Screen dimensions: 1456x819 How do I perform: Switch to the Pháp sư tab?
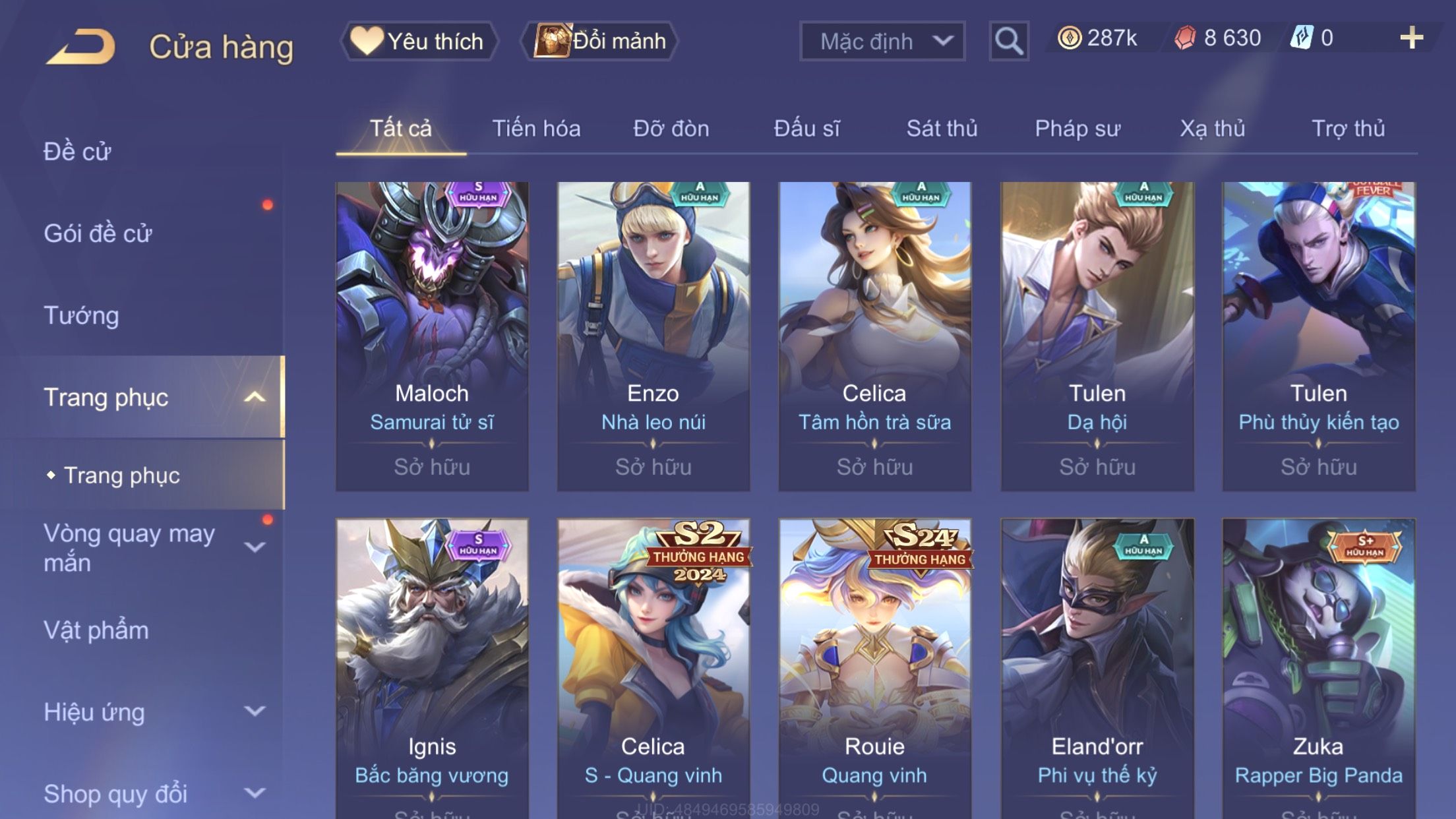click(1077, 129)
